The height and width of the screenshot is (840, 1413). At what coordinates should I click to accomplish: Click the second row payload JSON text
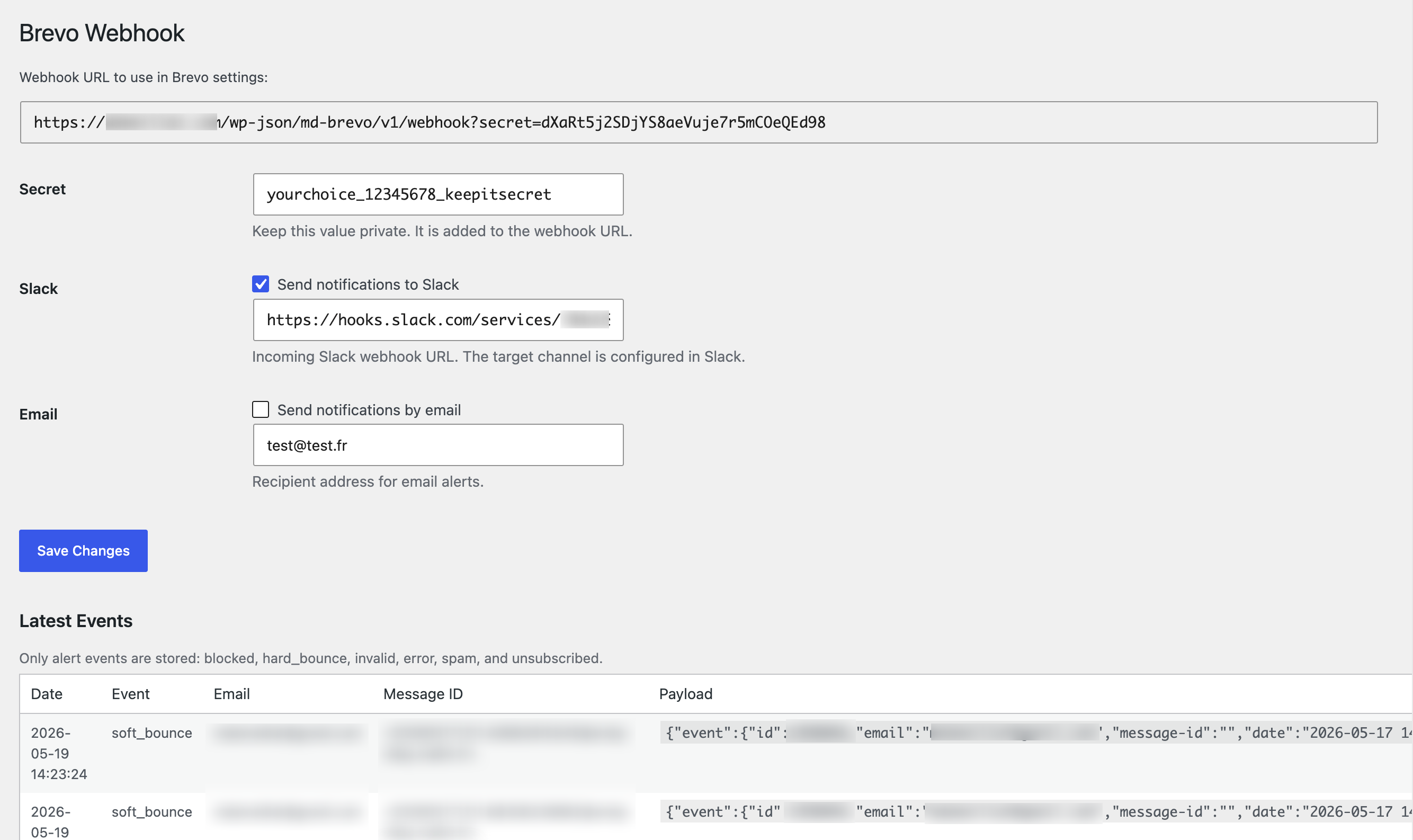1036,812
